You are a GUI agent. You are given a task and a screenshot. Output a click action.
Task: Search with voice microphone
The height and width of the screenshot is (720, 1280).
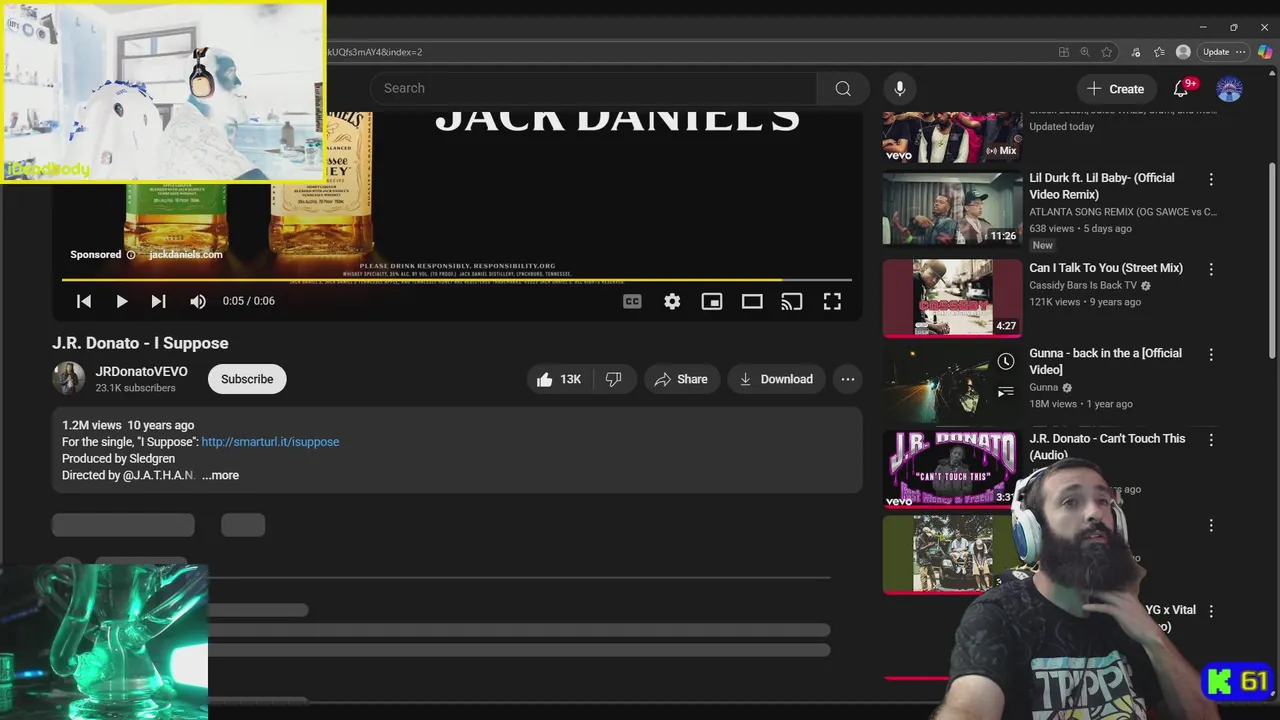900,88
